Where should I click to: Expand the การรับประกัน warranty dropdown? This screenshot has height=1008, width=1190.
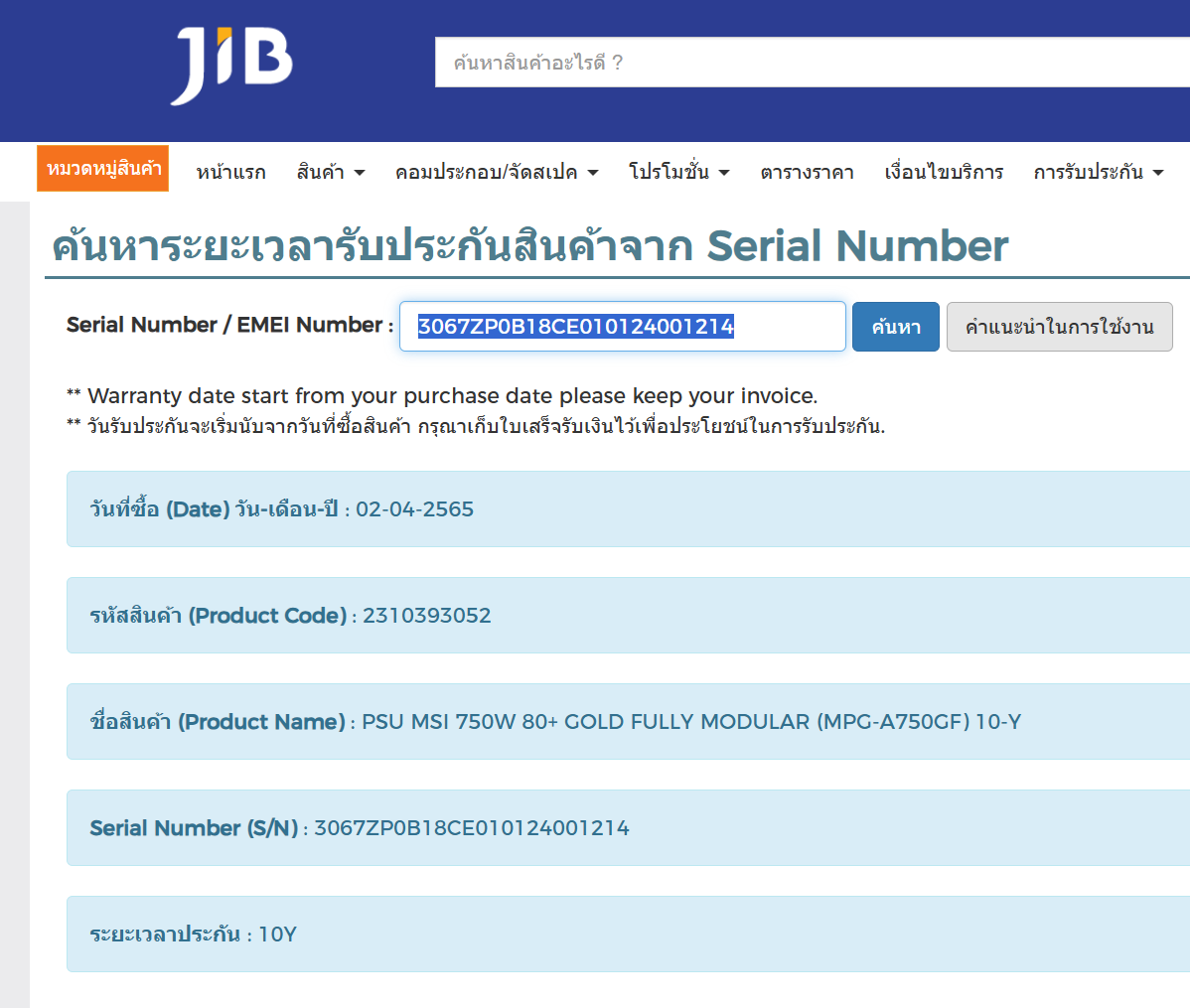click(1098, 173)
